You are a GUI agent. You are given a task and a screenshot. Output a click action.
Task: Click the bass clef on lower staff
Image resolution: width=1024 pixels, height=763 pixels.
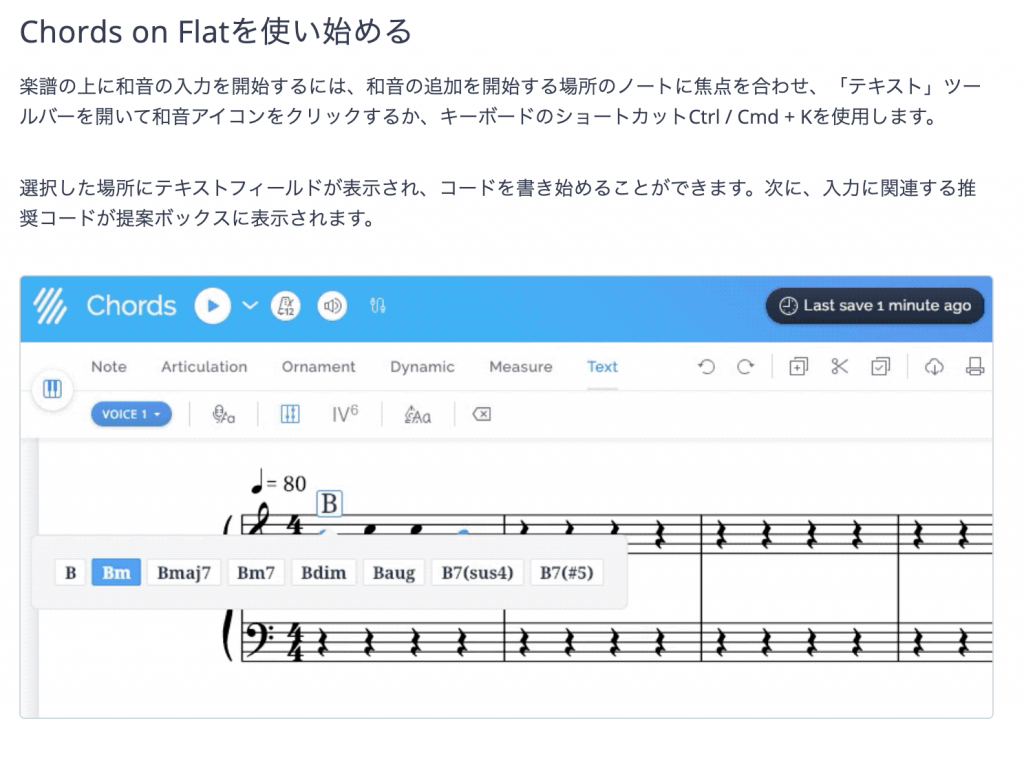[x=259, y=638]
